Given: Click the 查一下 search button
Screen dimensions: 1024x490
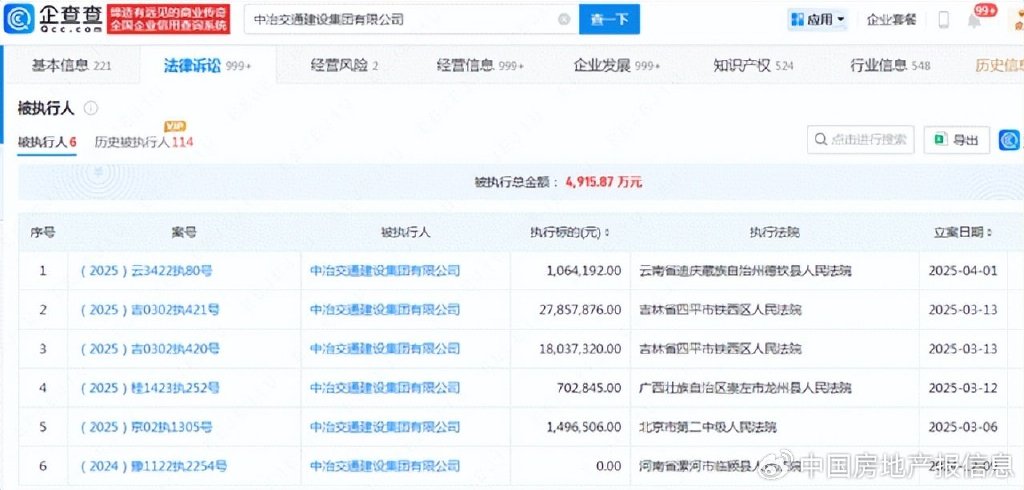Looking at the screenshot, I should [x=609, y=20].
